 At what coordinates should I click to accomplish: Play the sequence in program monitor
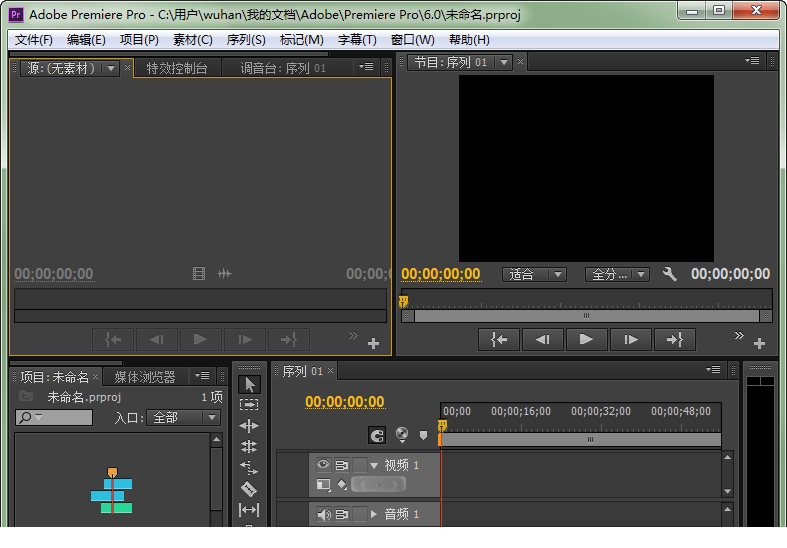tap(586, 340)
